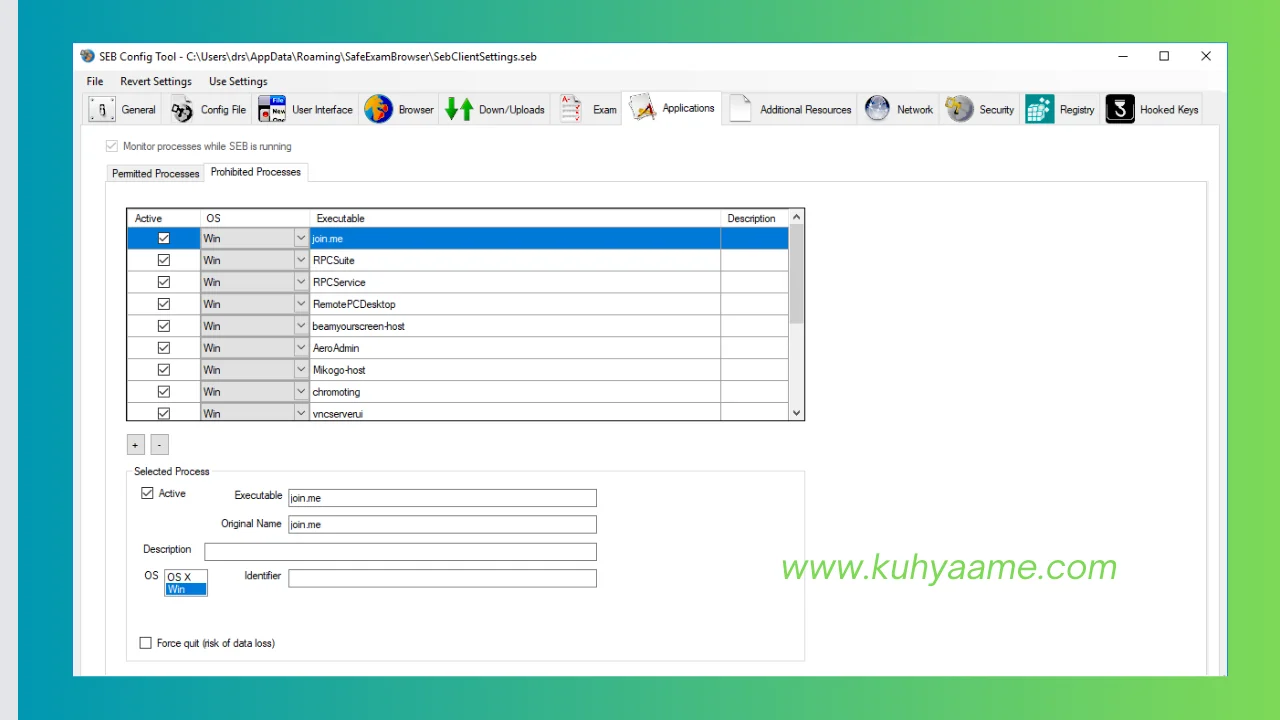
Task: Uncheck Active for RPCService row
Action: 164,282
